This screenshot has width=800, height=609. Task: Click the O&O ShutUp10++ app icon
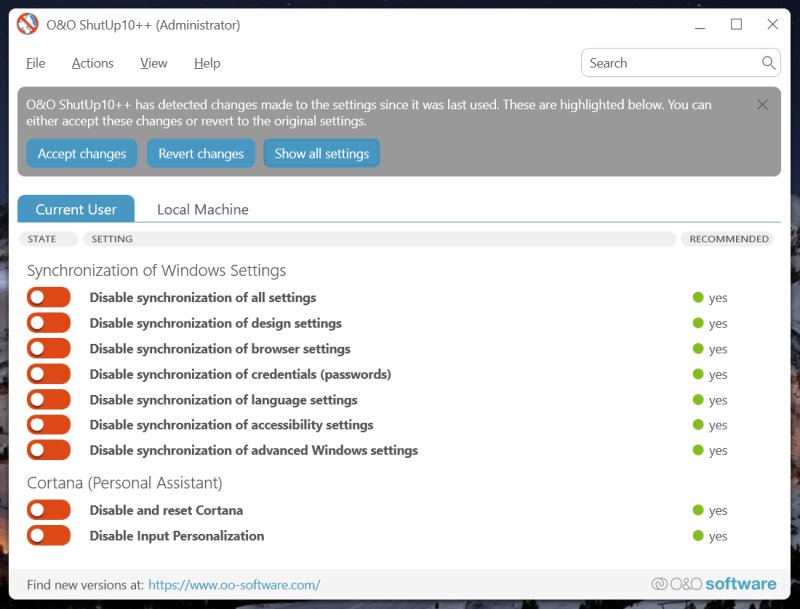[28, 25]
